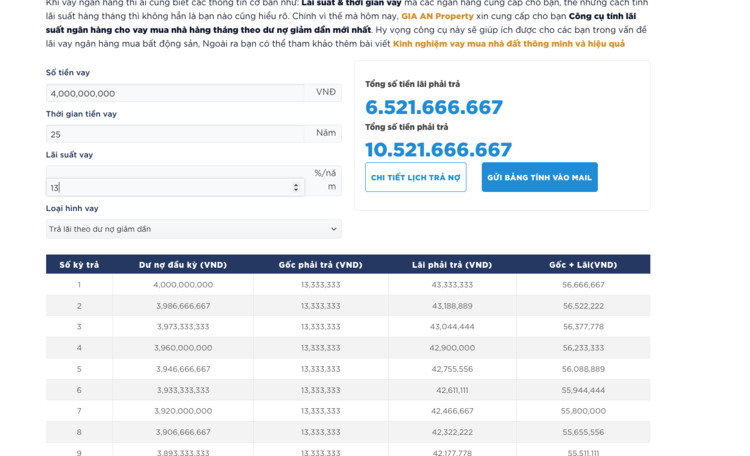Image resolution: width=750 pixels, height=456 pixels.
Task: Click interest cell 43,333,333
Action: coord(452,285)
